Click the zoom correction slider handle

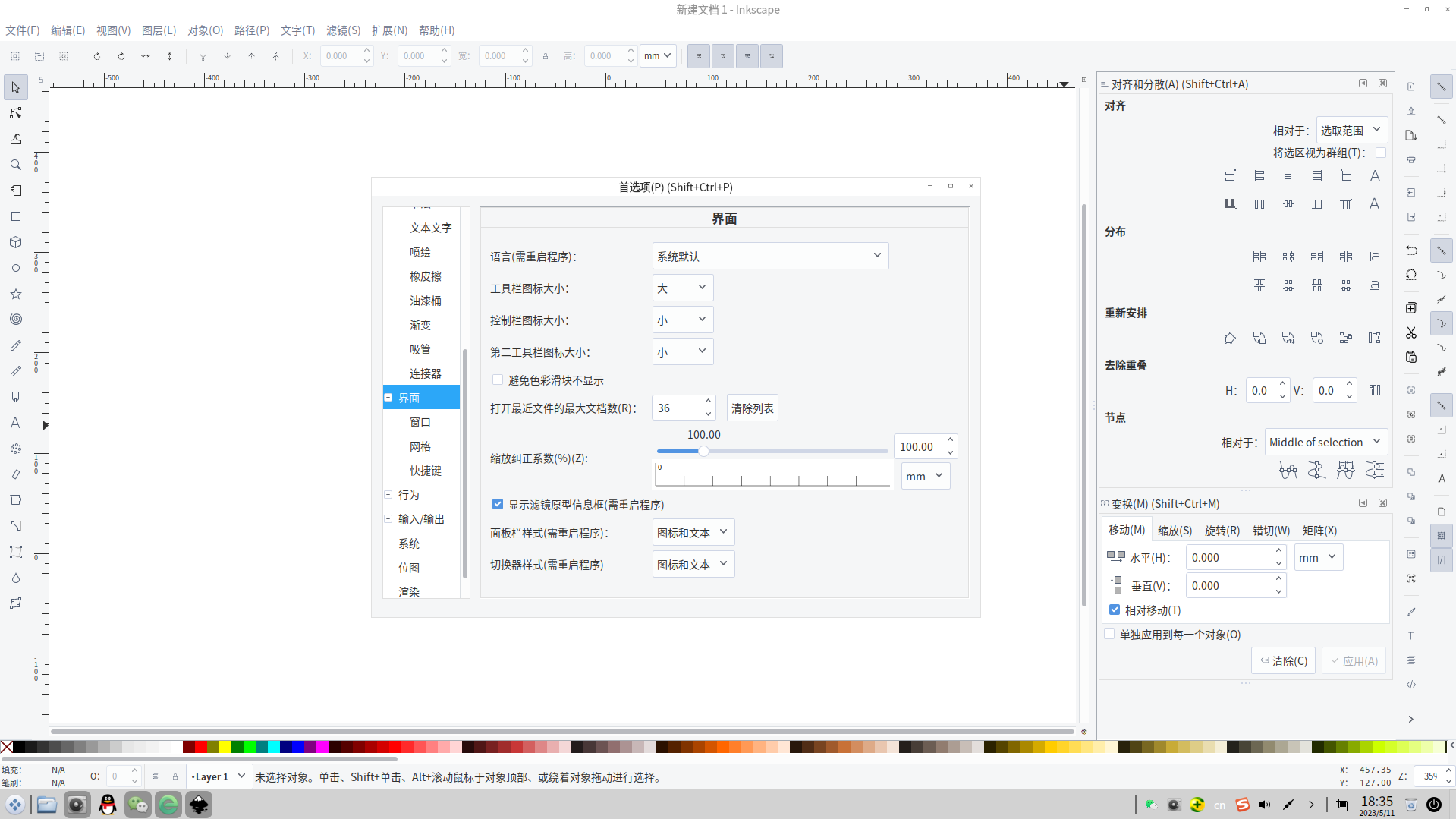coord(703,451)
